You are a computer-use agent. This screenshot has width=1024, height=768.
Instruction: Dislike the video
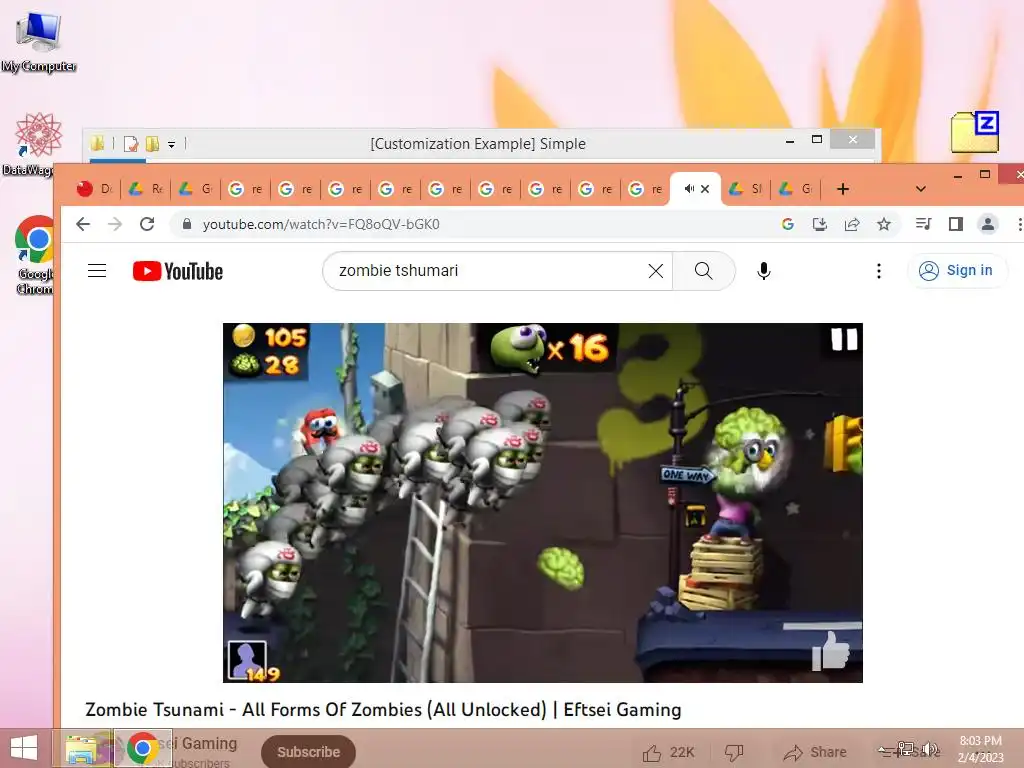click(734, 752)
